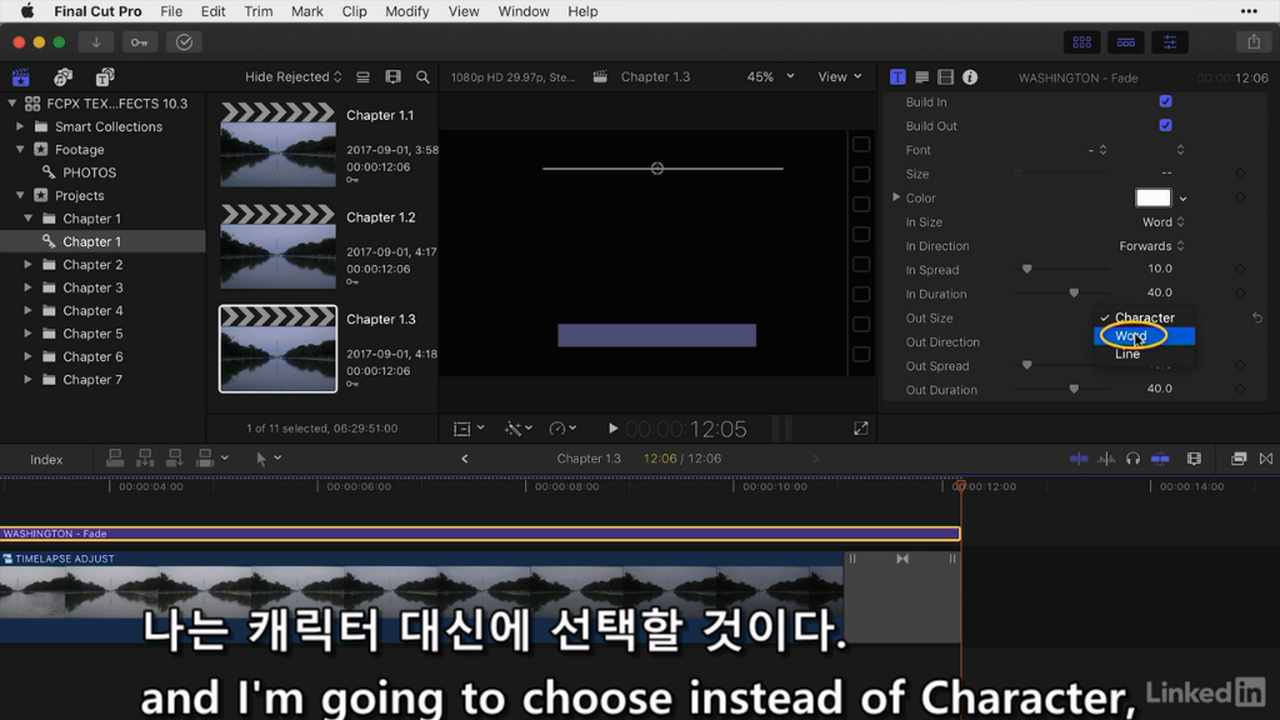This screenshot has width=1280, height=720.
Task: Open the Keyword Editor key icon
Action: pyautogui.click(x=140, y=42)
